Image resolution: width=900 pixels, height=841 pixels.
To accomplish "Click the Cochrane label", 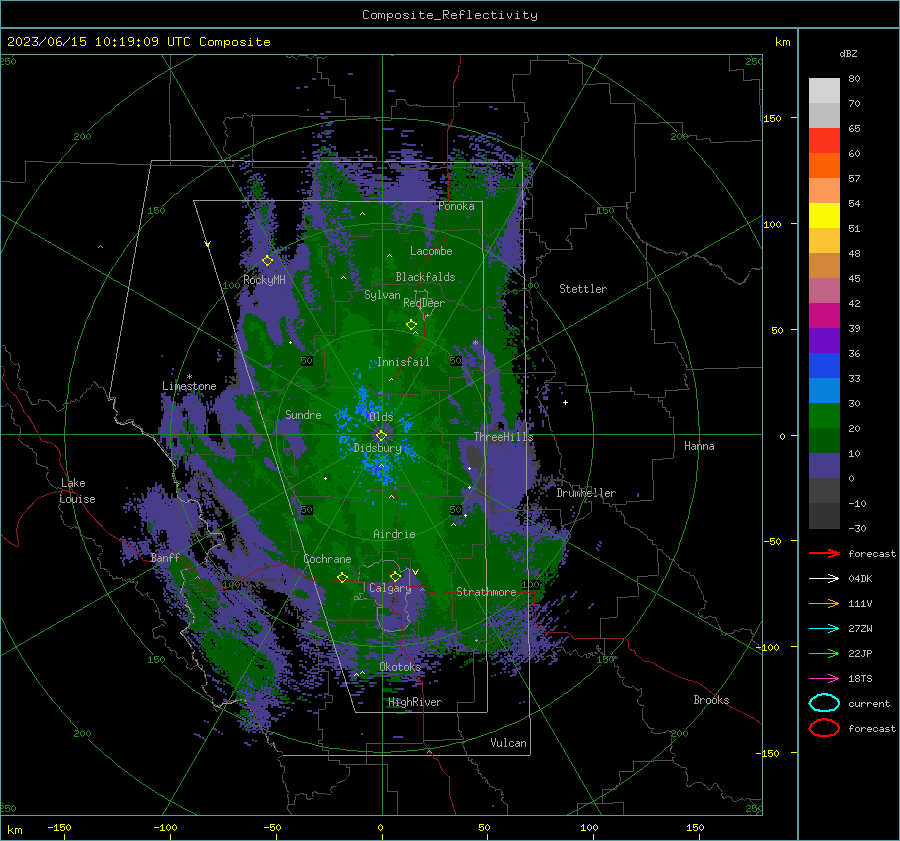I will pos(327,559).
